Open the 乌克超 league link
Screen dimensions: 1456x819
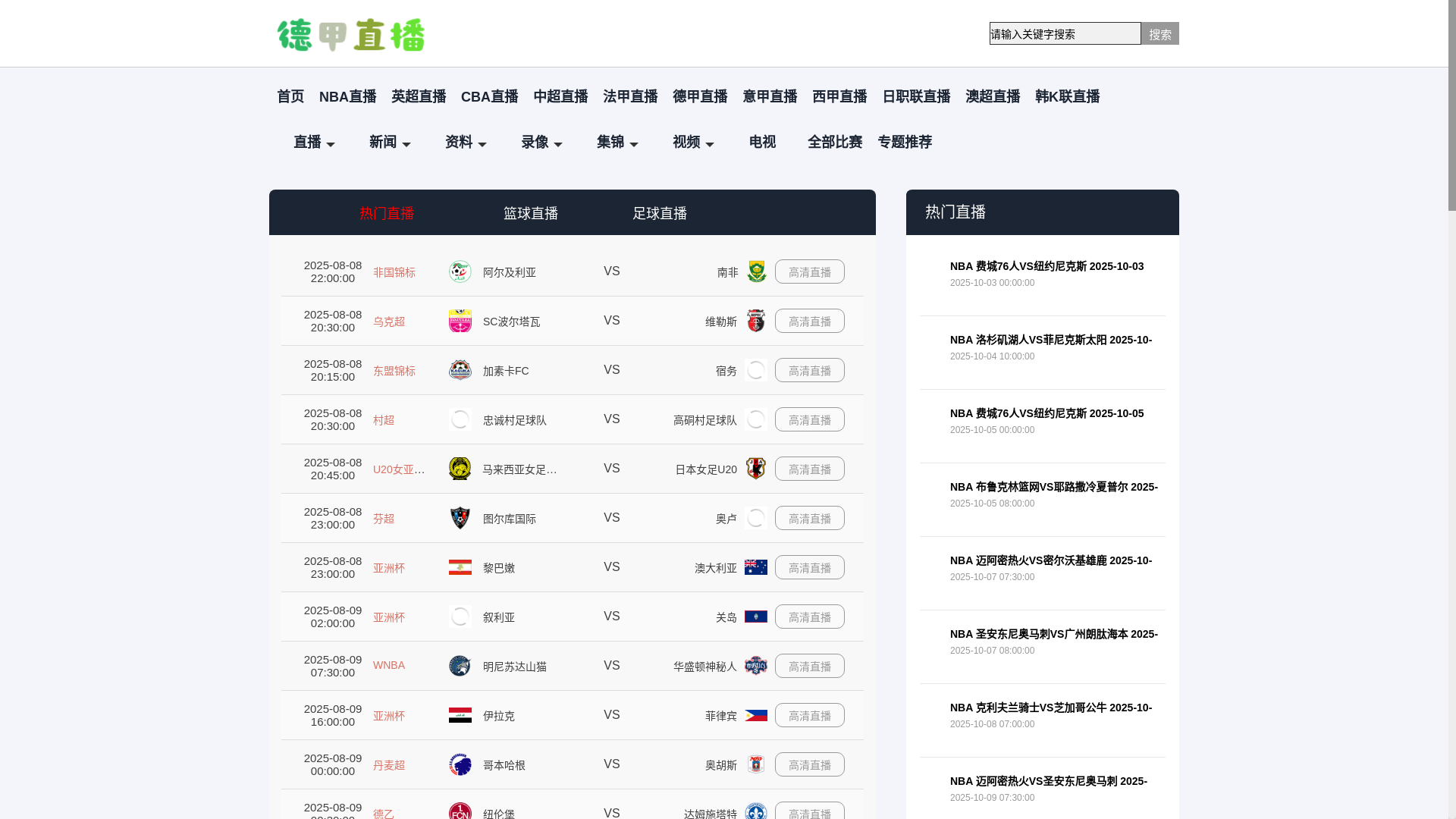click(389, 322)
